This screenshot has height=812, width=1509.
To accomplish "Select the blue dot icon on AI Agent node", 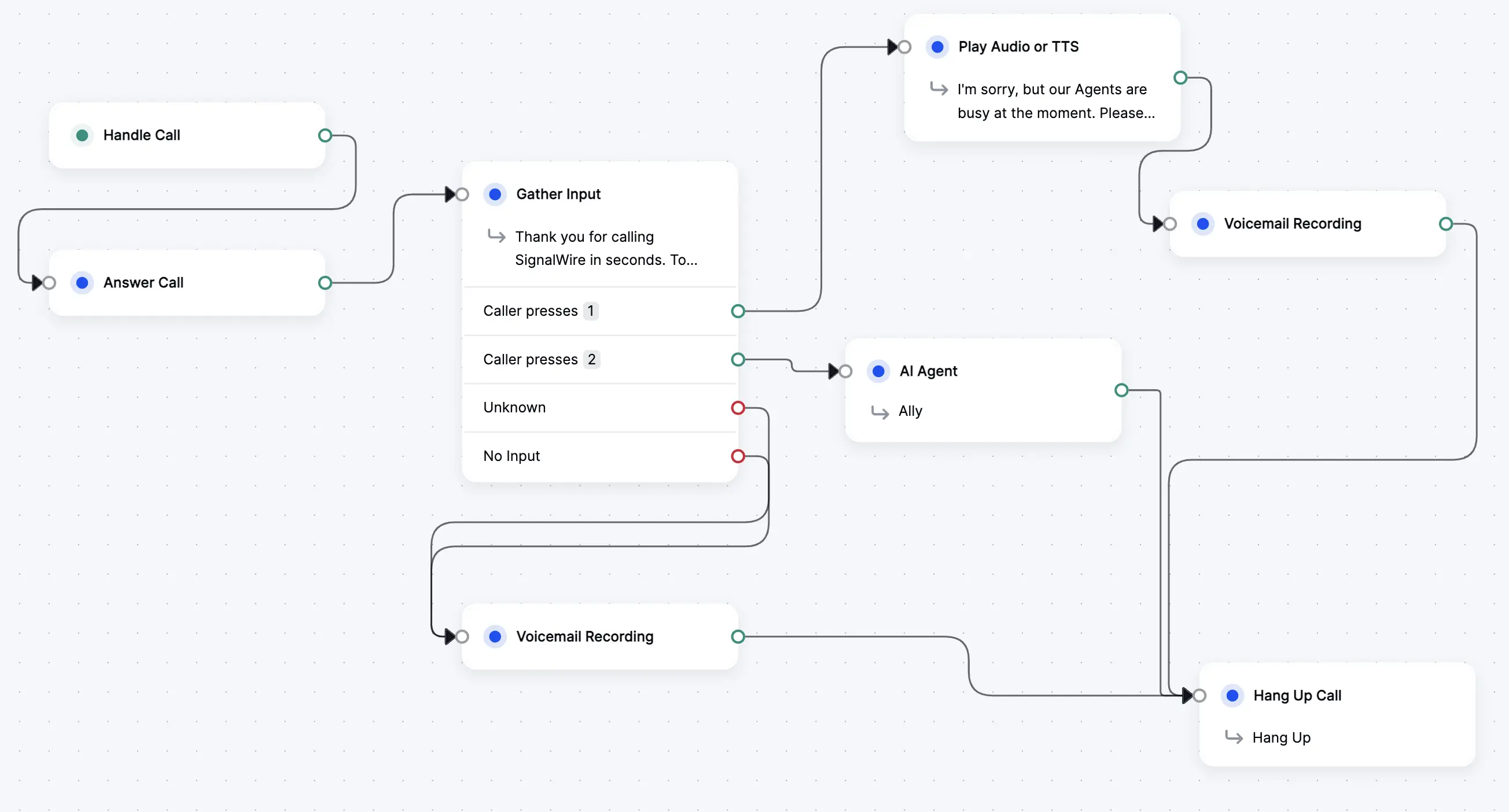I will click(x=879, y=371).
